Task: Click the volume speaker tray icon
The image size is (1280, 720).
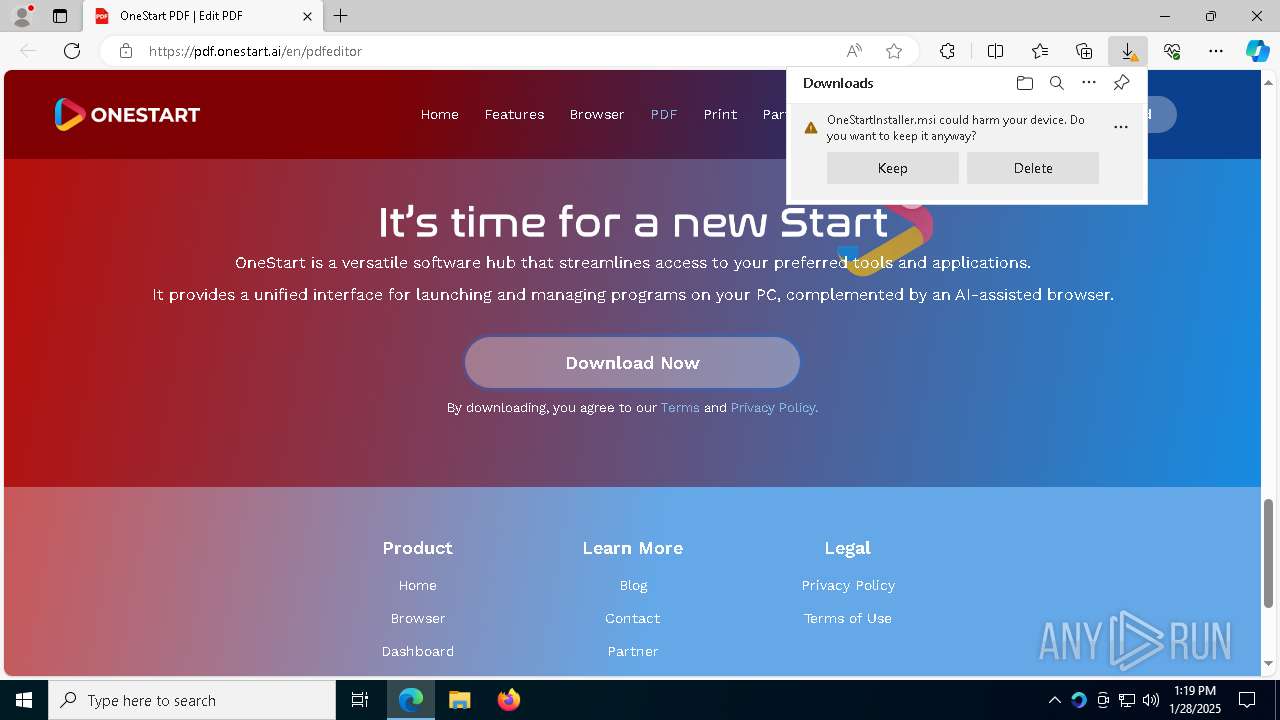Action: 1151,700
